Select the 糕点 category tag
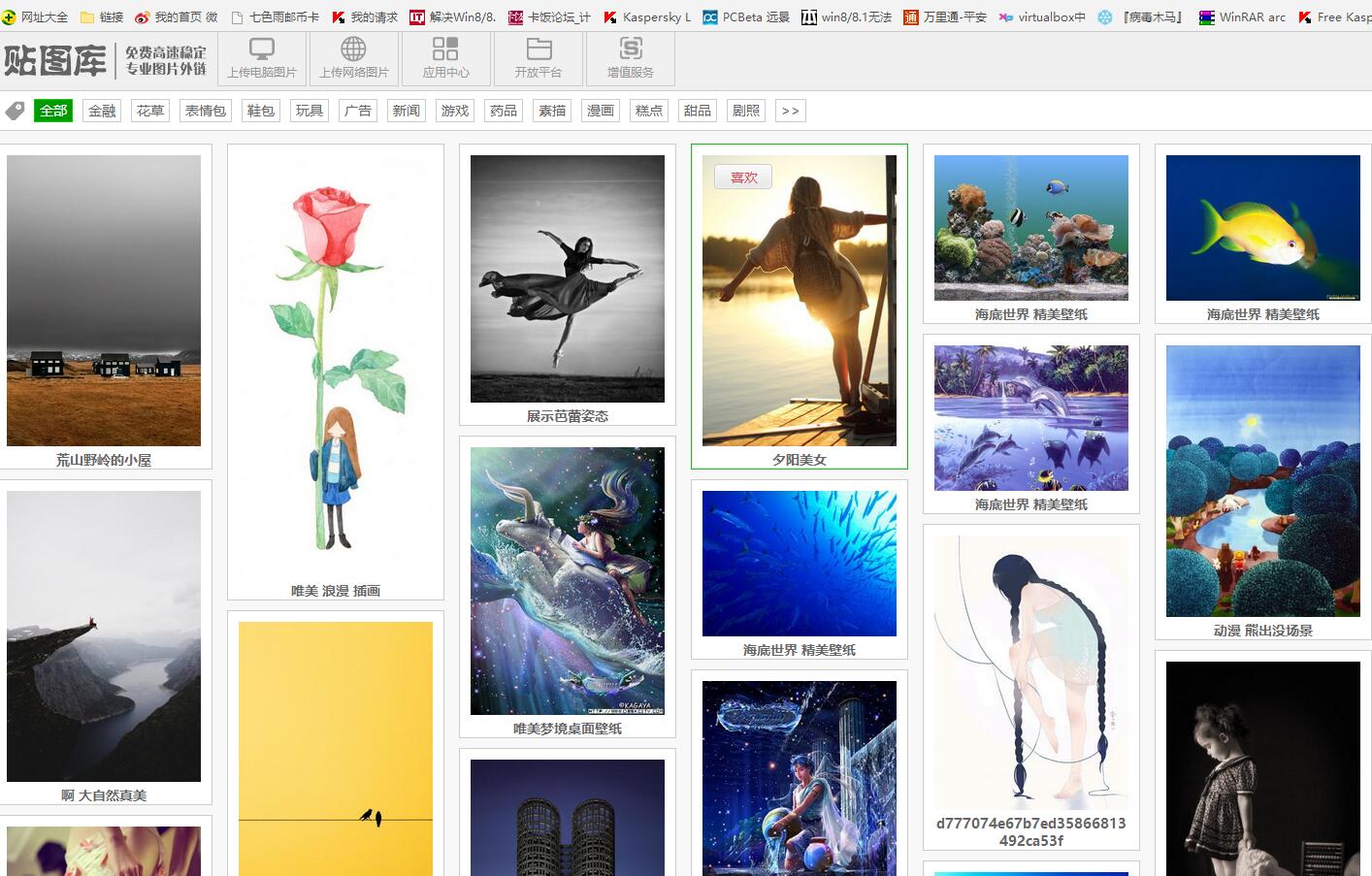Viewport: 1372px width, 876px height. 649,111
